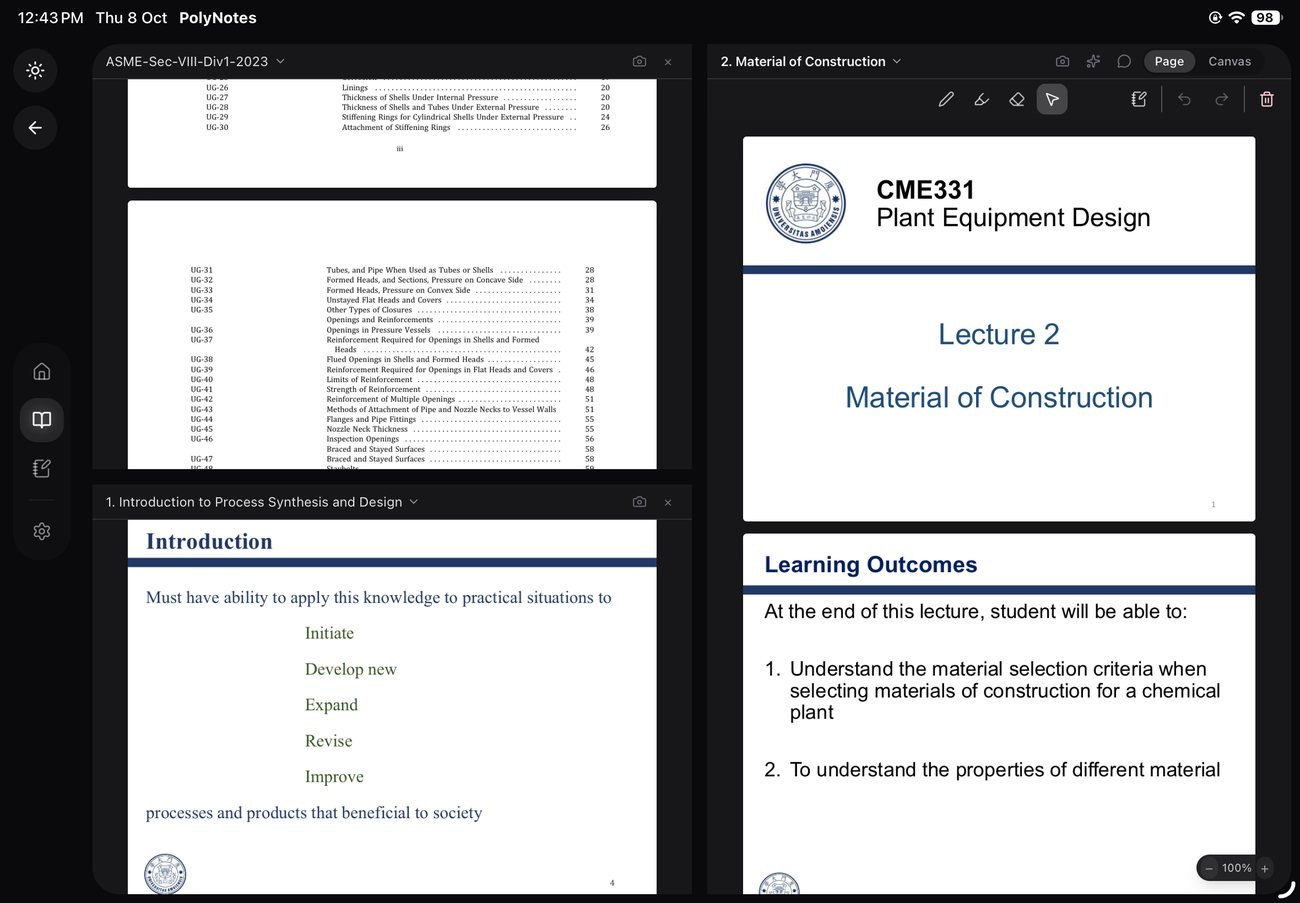Redo the last annotation
The image size is (1300, 903).
[x=1221, y=99]
